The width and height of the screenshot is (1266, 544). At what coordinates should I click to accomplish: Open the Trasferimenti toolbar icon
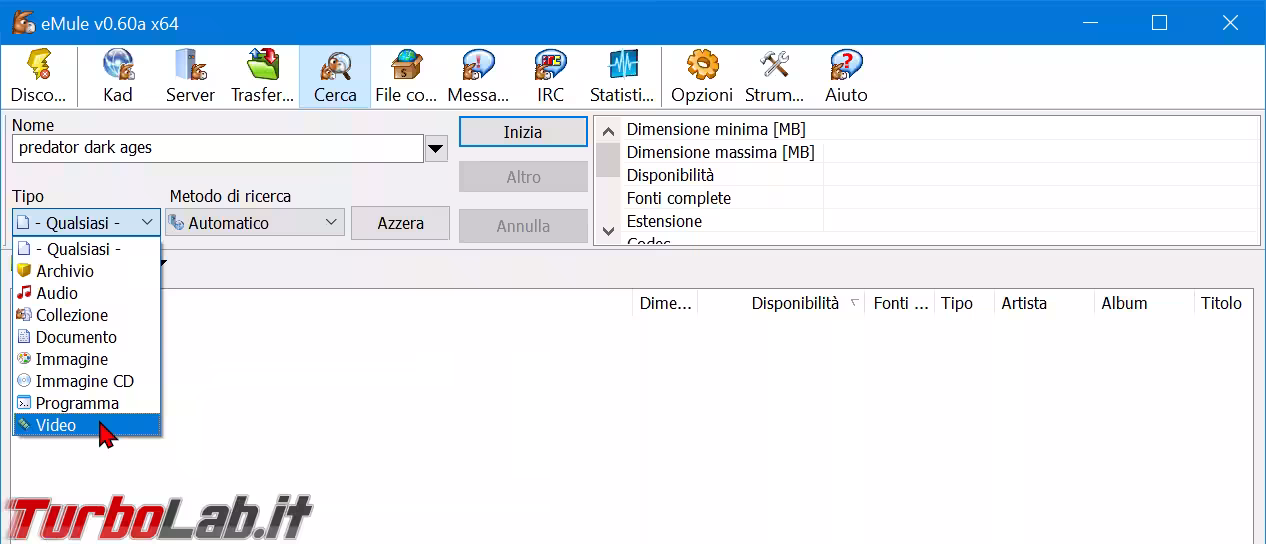pyautogui.click(x=263, y=66)
